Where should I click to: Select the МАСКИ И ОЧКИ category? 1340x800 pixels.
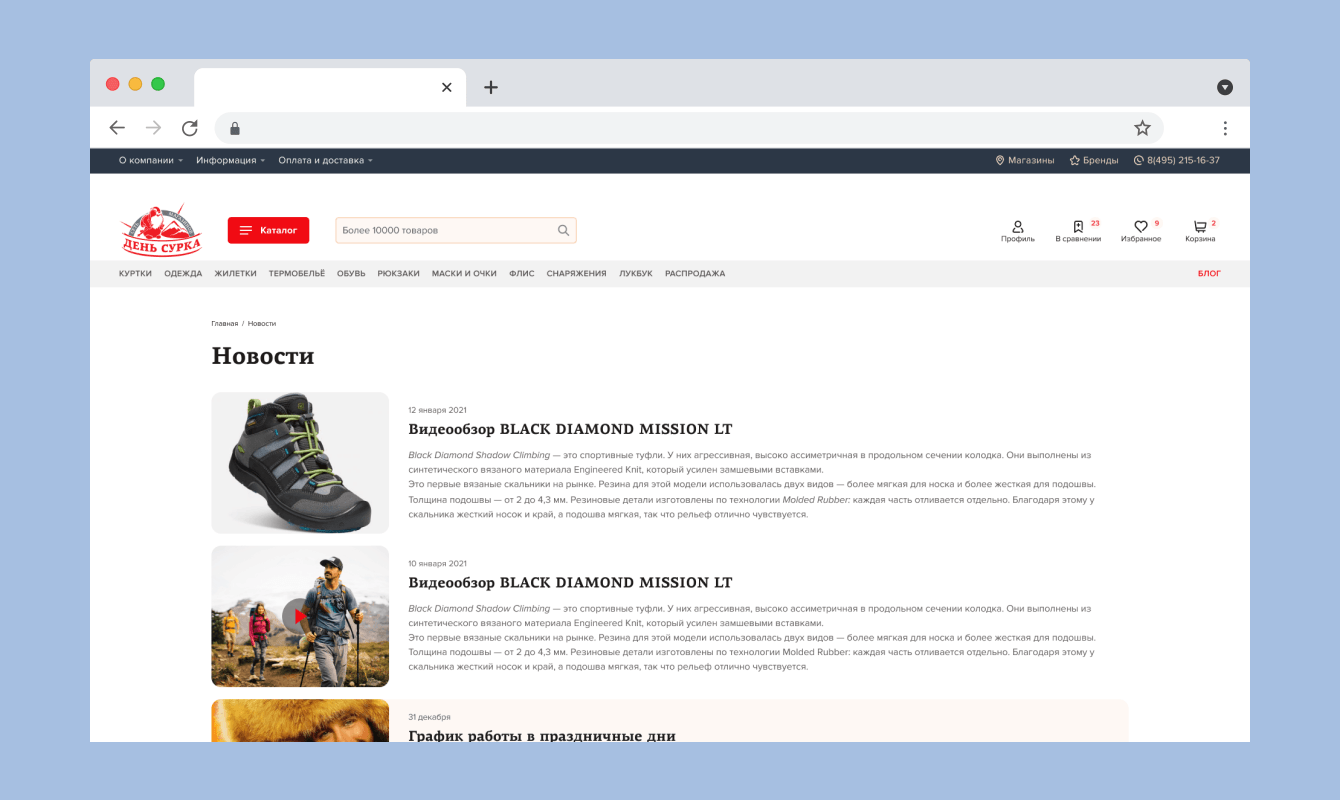point(464,274)
